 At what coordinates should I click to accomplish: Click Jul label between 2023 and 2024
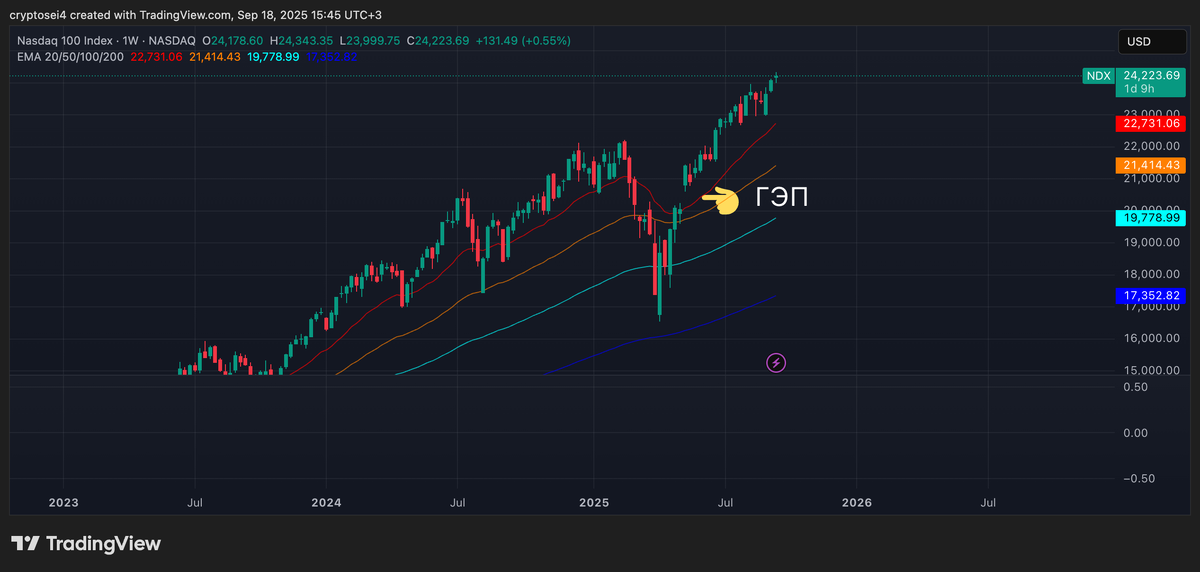click(195, 501)
